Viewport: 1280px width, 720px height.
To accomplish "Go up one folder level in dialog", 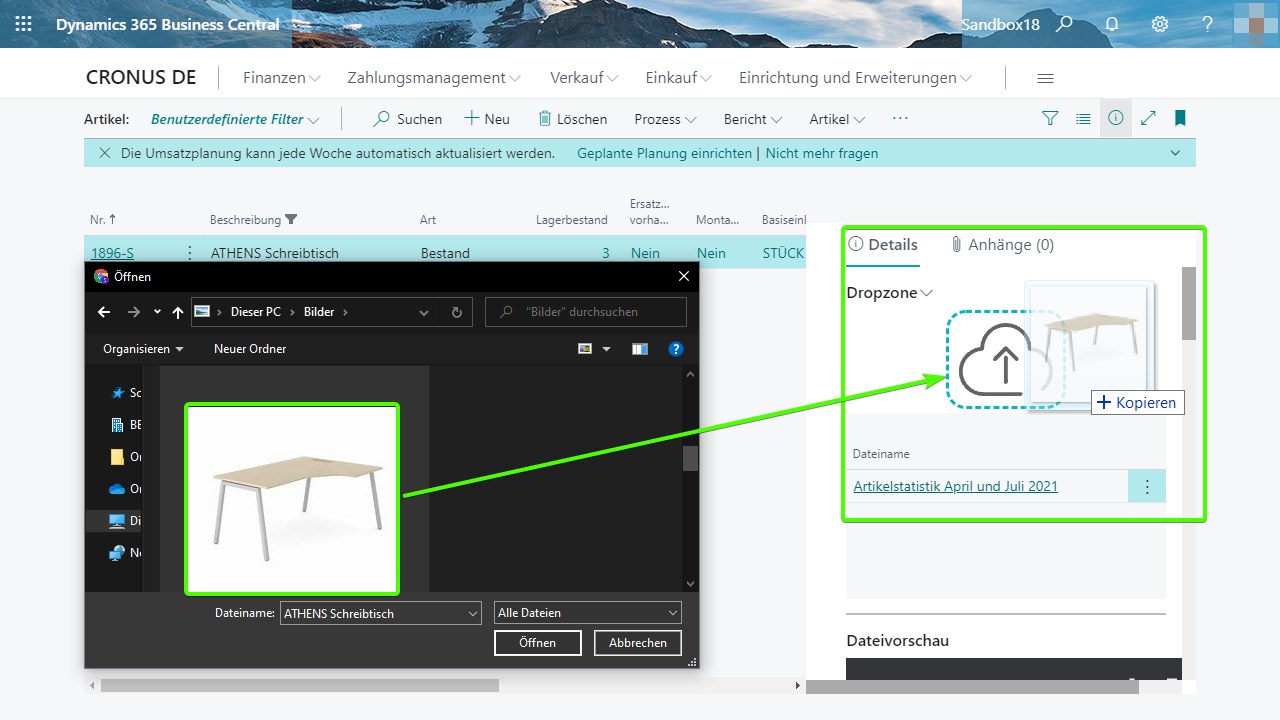I will coord(178,312).
